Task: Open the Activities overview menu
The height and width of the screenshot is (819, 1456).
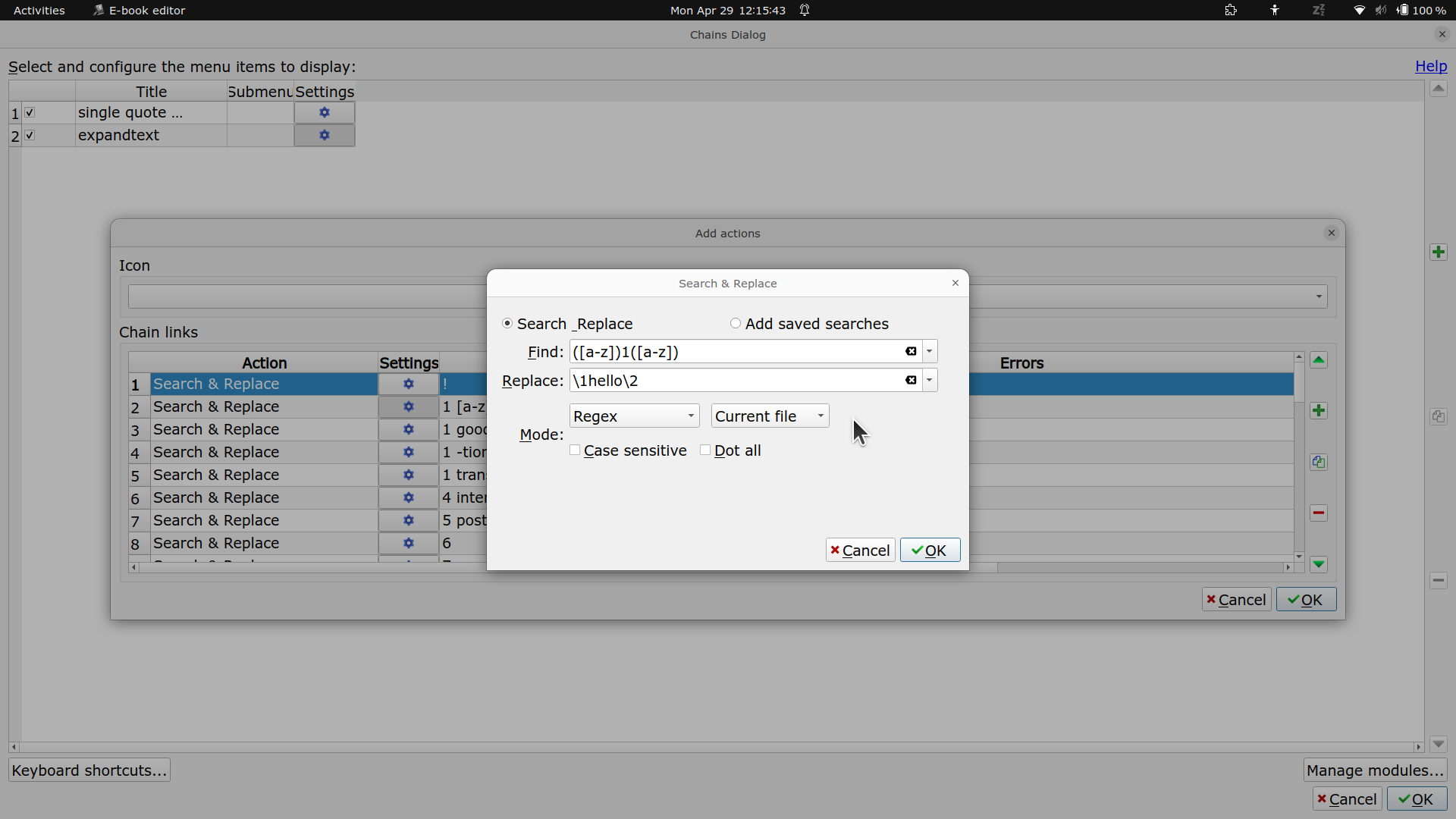Action: 39,10
